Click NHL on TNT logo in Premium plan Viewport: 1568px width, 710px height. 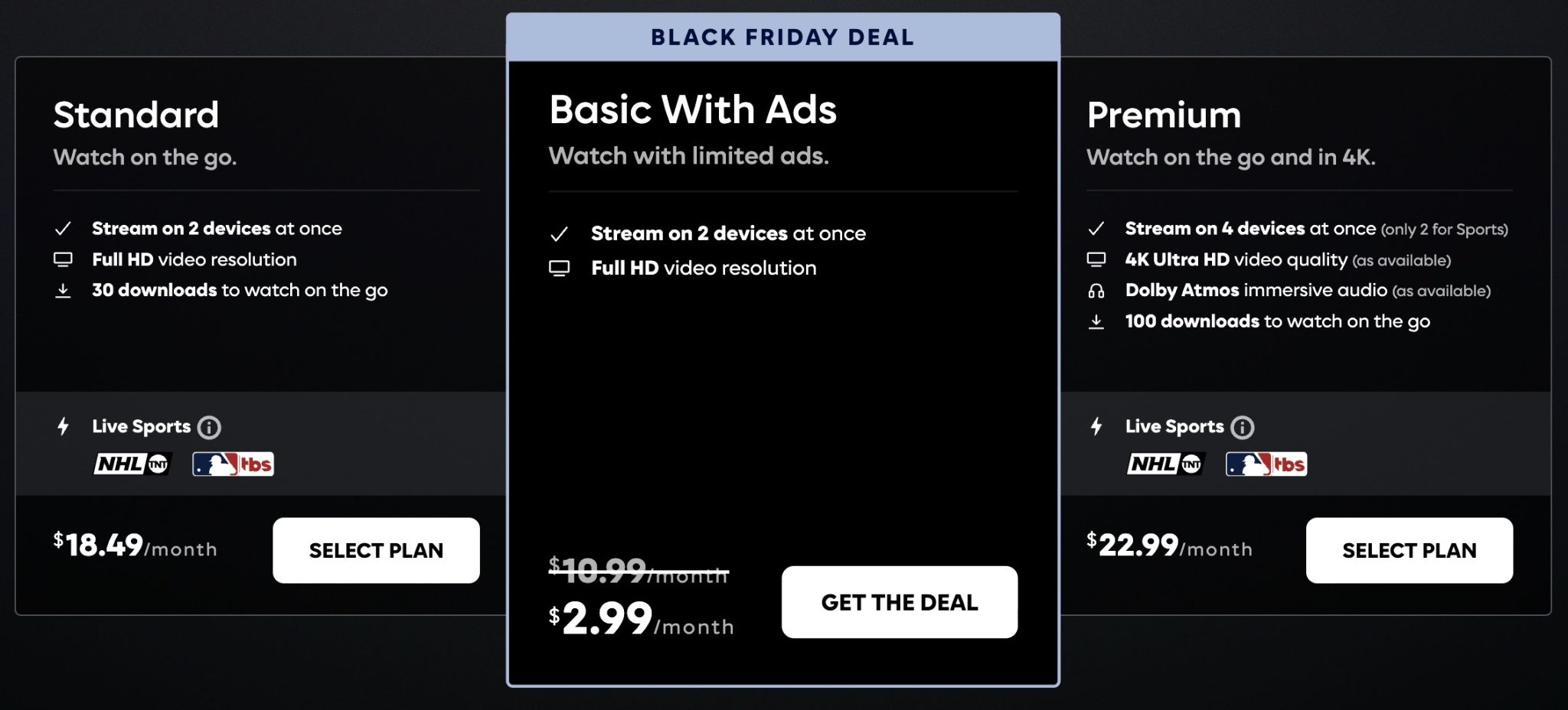tap(1165, 464)
